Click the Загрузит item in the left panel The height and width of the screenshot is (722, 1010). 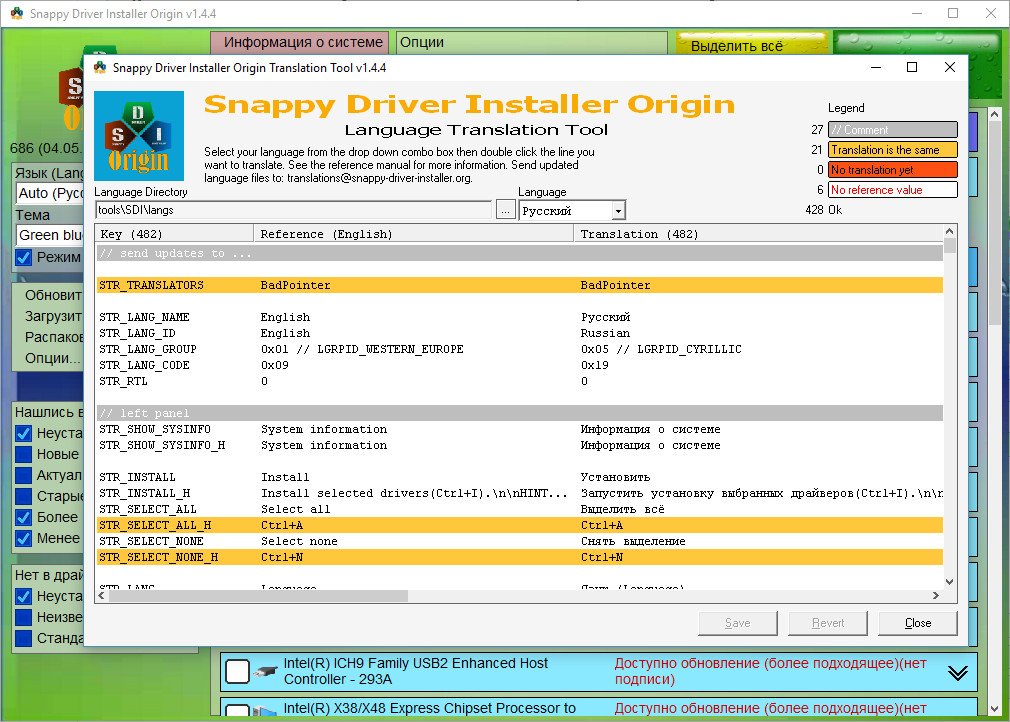pyautogui.click(x=53, y=316)
